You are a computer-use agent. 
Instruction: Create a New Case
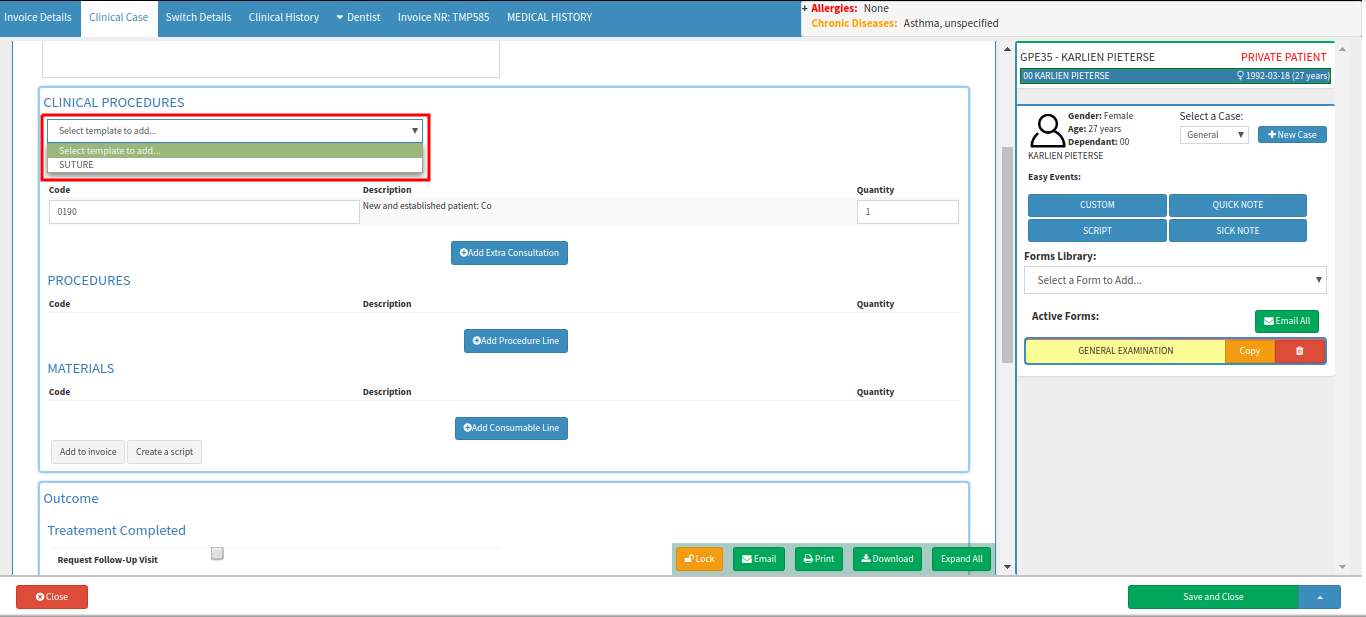tap(1292, 135)
